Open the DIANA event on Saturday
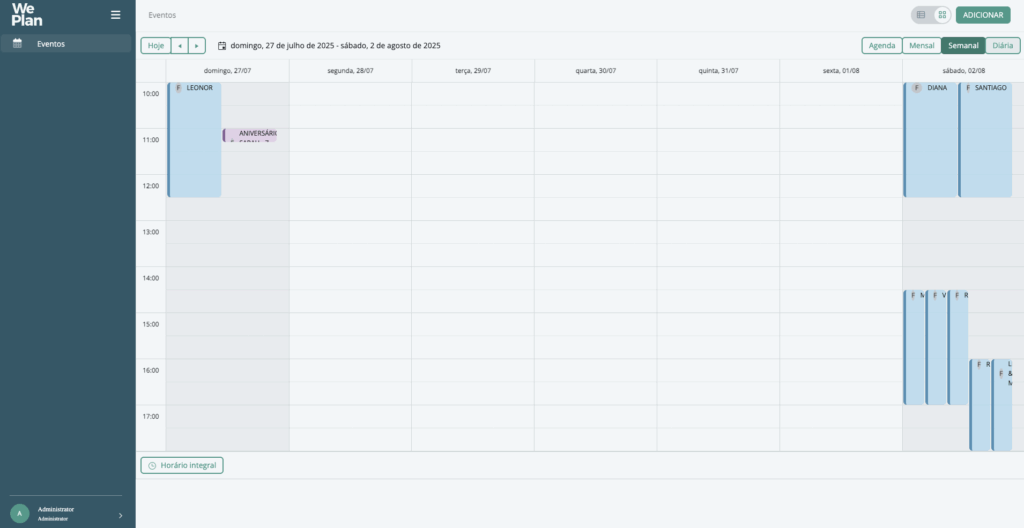1024x528 pixels. pyautogui.click(x=930, y=140)
